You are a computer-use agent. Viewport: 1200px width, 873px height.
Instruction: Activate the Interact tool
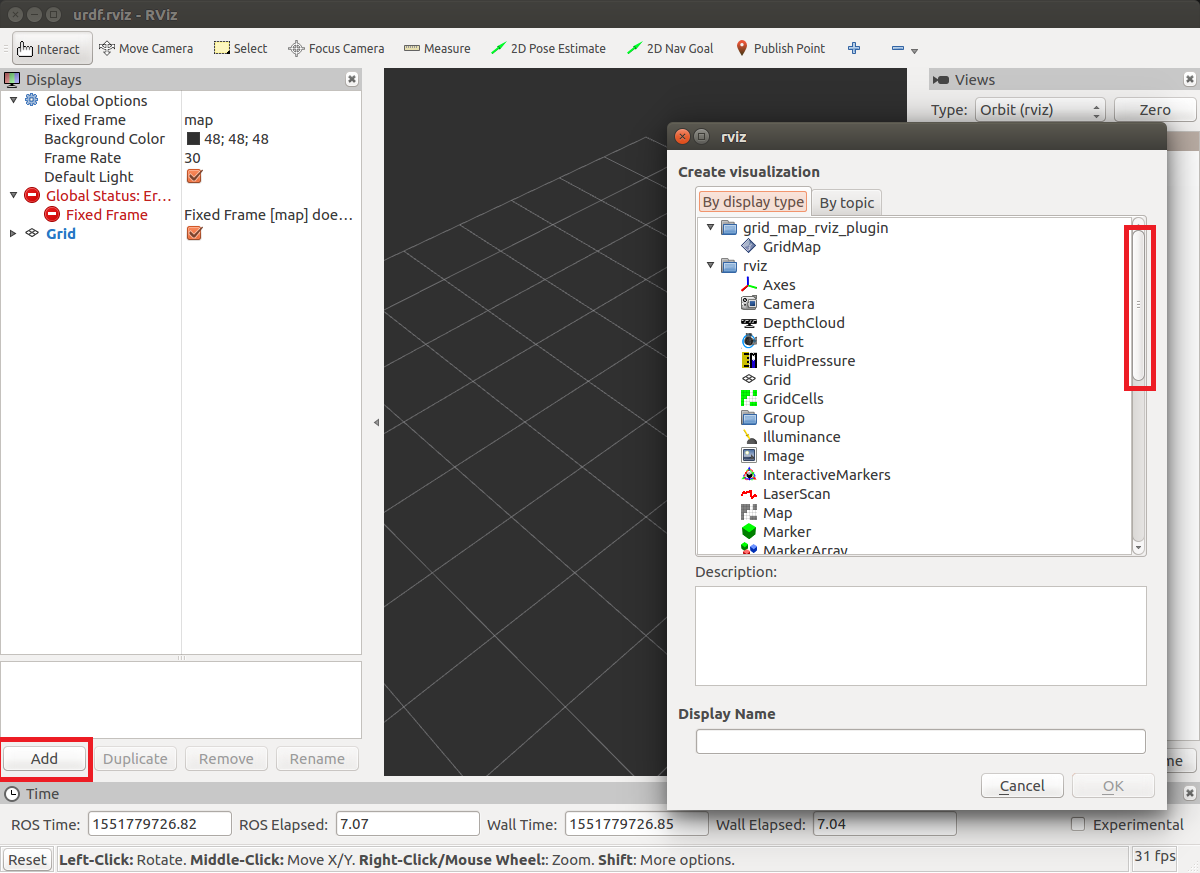pyautogui.click(x=52, y=48)
